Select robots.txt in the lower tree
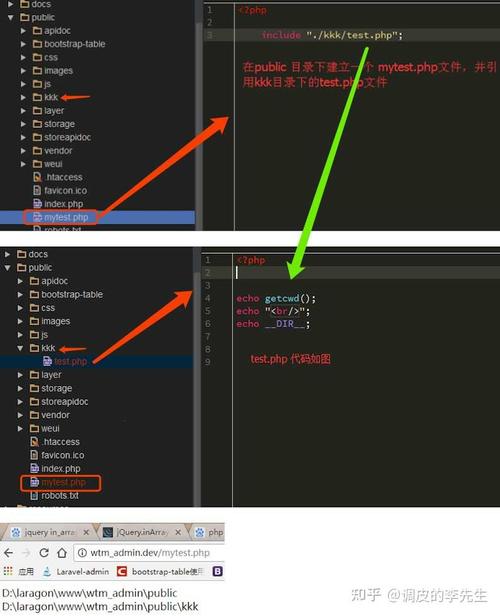 [x=60, y=495]
